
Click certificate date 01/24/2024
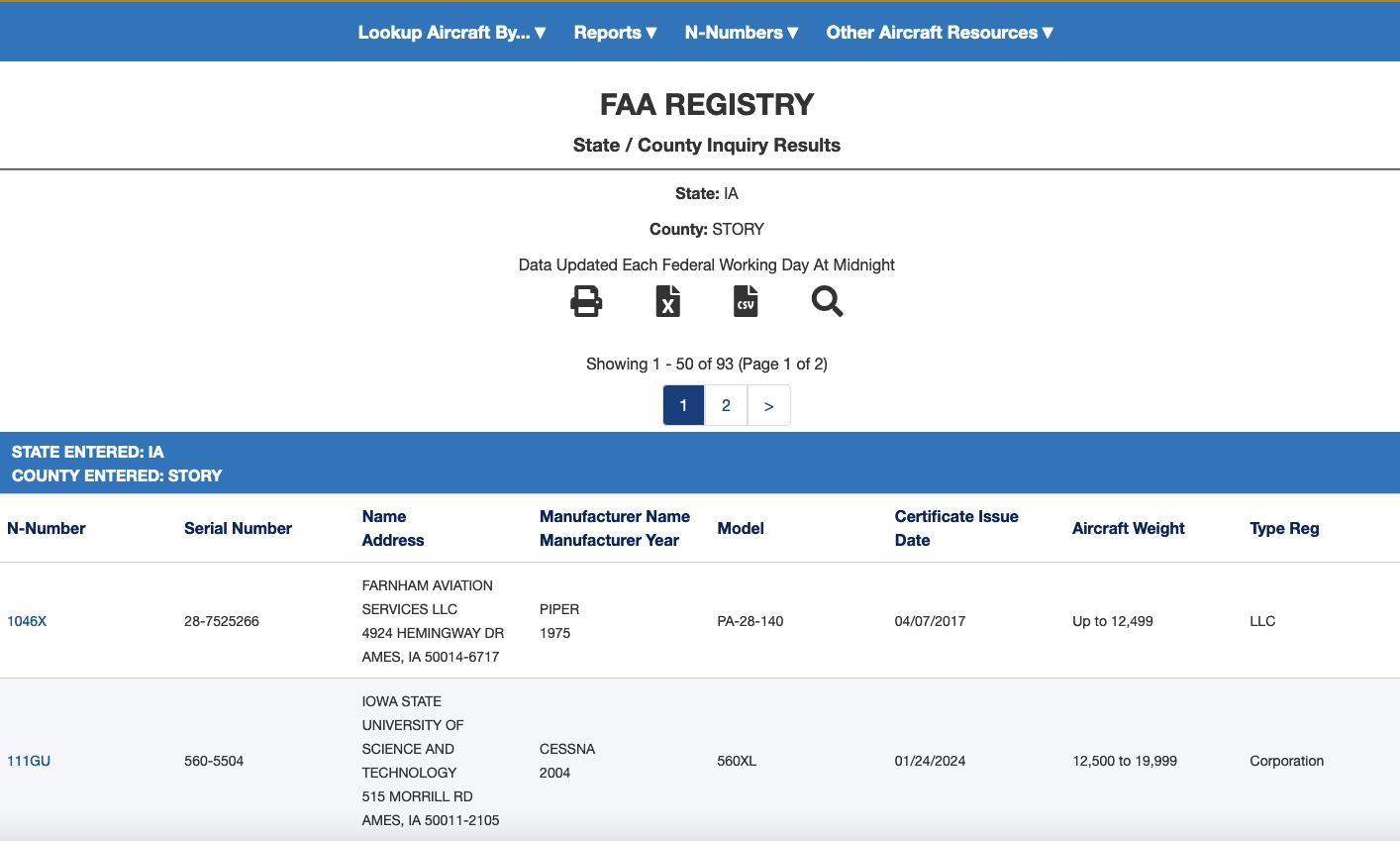(x=930, y=761)
